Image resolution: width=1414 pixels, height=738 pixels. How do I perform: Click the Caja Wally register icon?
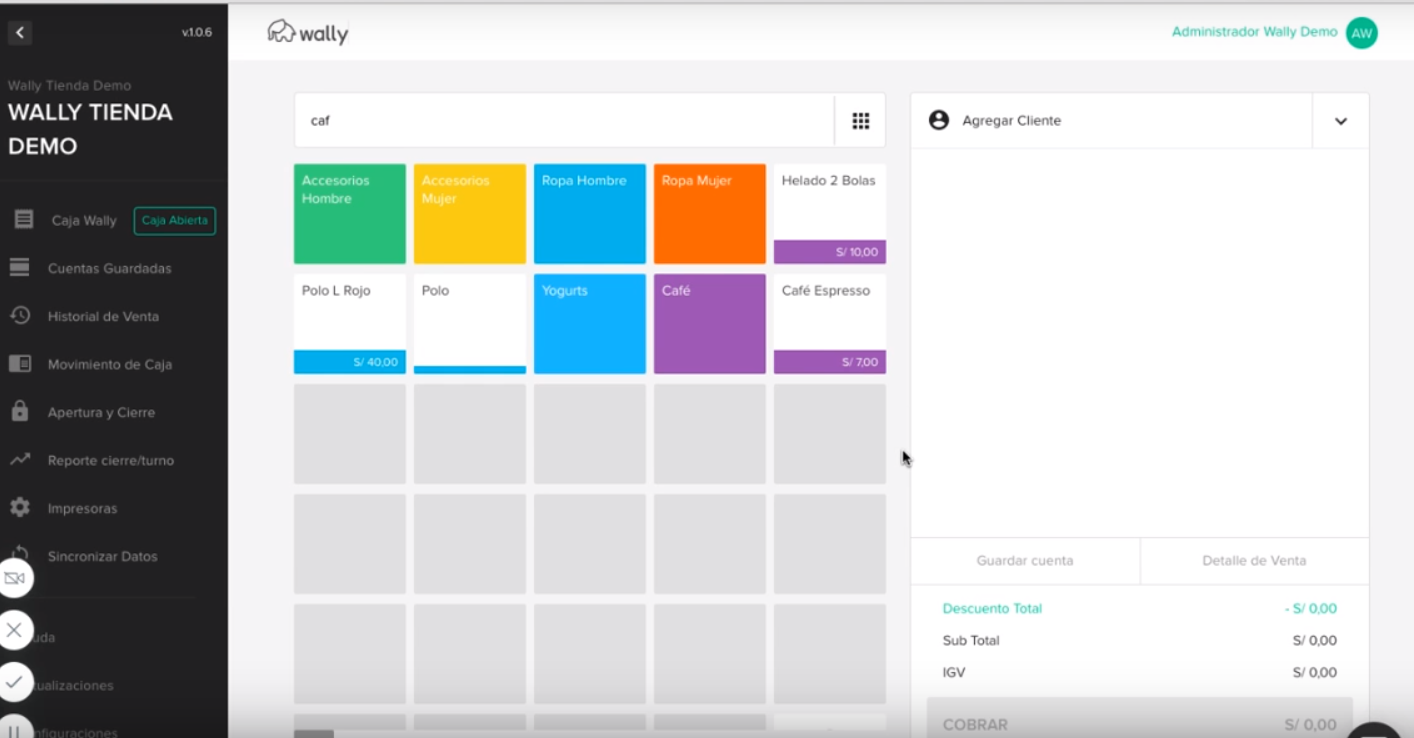[24, 220]
